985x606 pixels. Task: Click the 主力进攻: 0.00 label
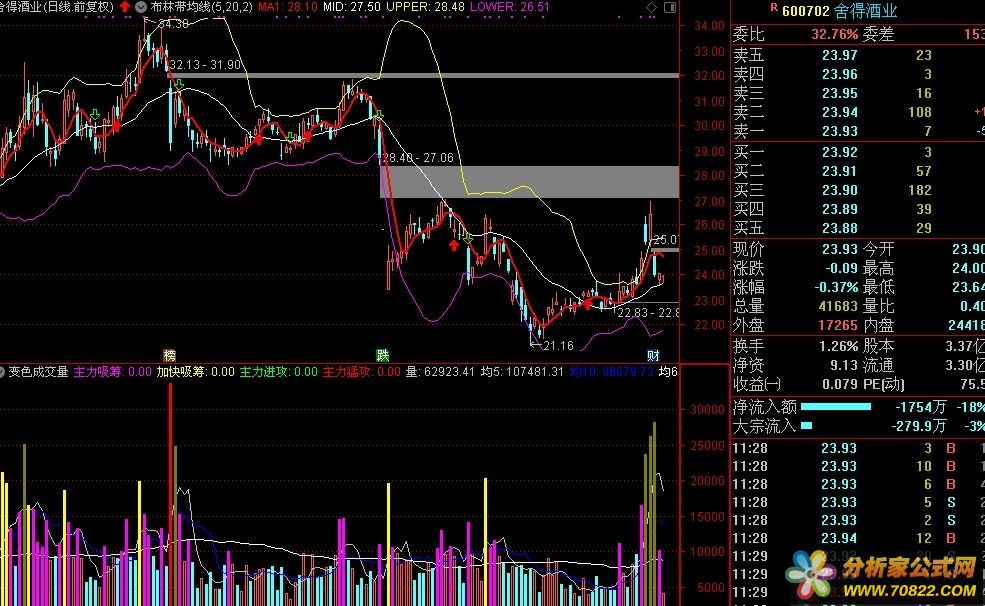pos(278,372)
